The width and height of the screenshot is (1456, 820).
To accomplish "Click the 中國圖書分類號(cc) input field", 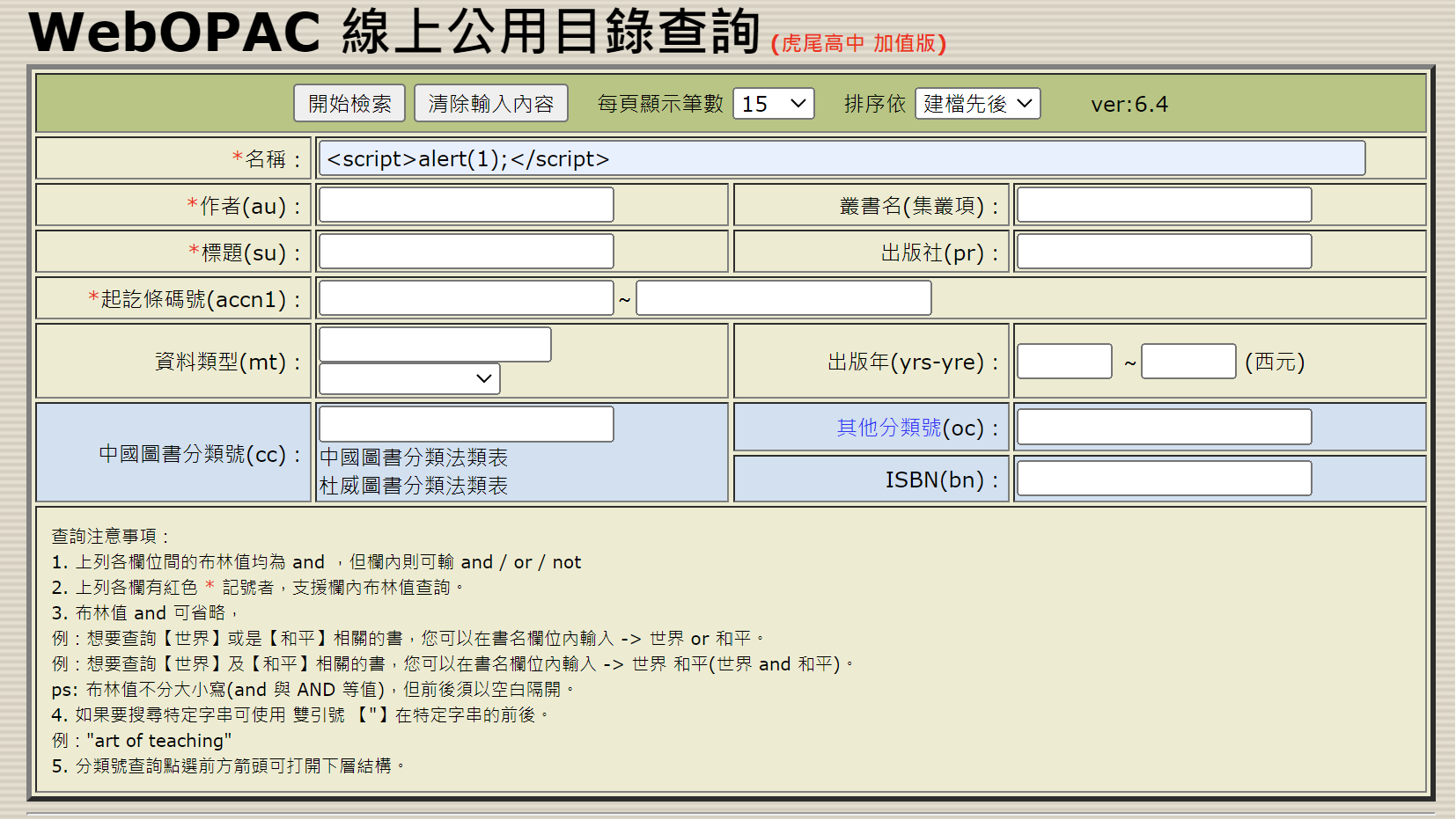I will 467,424.
